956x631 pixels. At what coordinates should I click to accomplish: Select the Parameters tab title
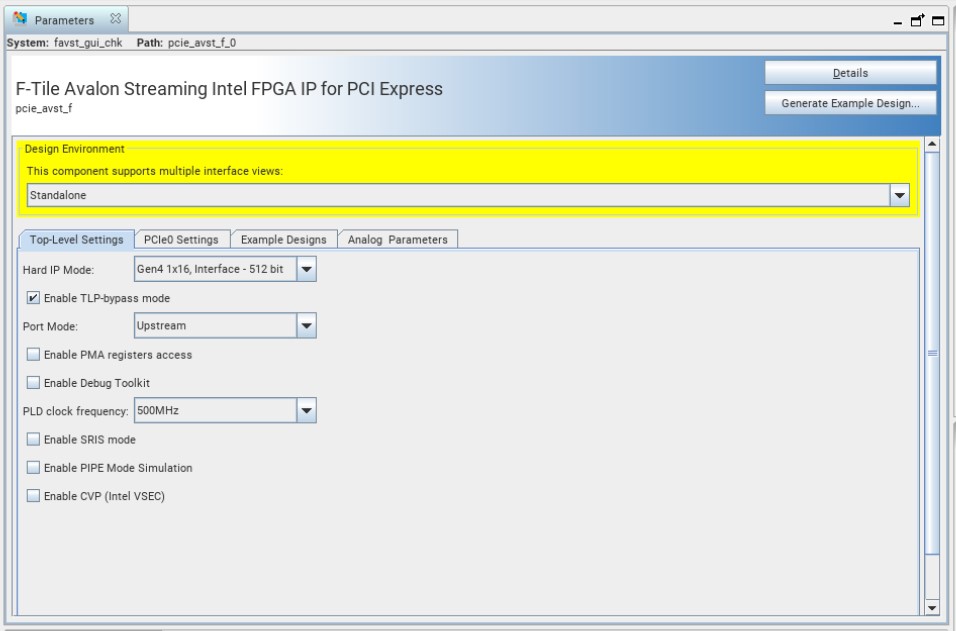coord(64,20)
